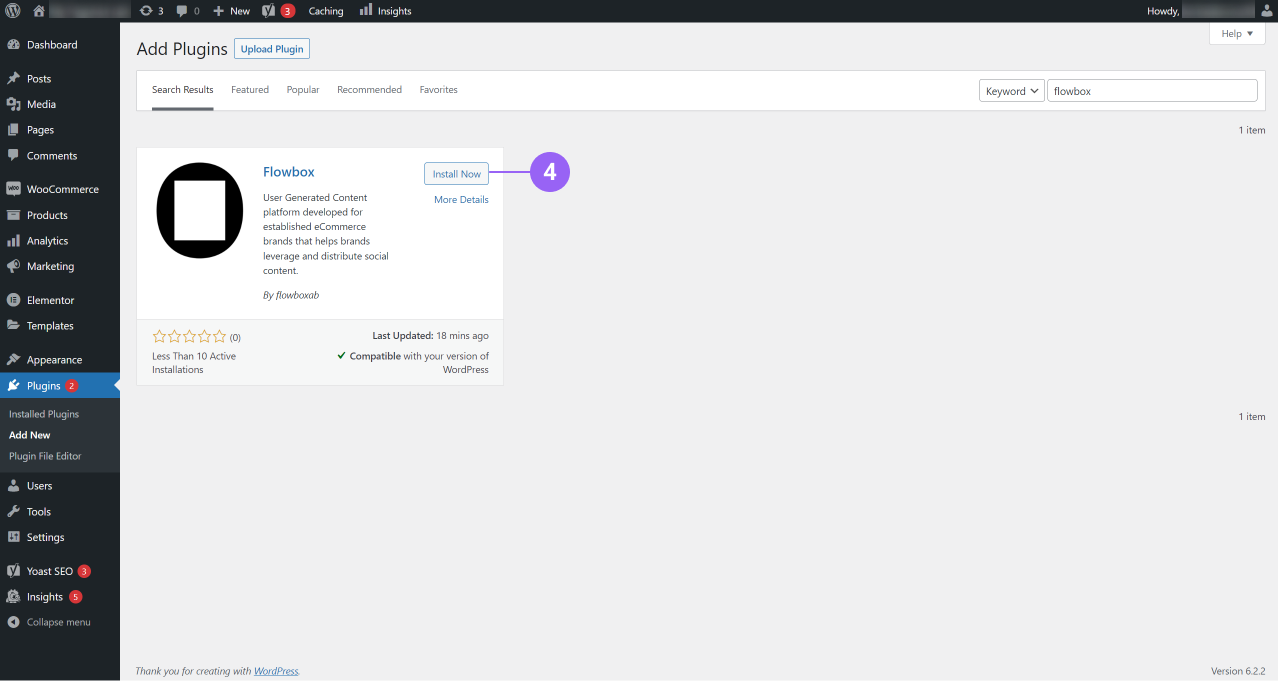Click the sidebar Insights icon with 5 badge
Screen dimensions: 1278x681
coord(13,597)
